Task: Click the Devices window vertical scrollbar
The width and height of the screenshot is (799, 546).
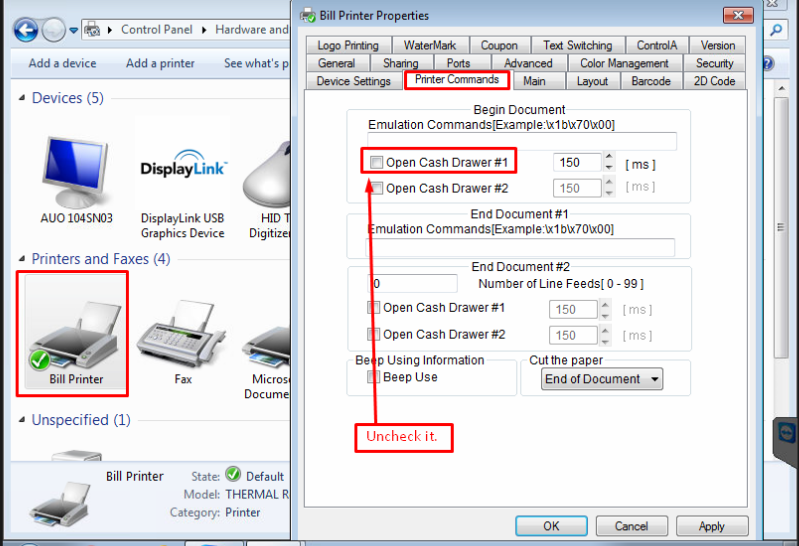Action: (x=781, y=227)
